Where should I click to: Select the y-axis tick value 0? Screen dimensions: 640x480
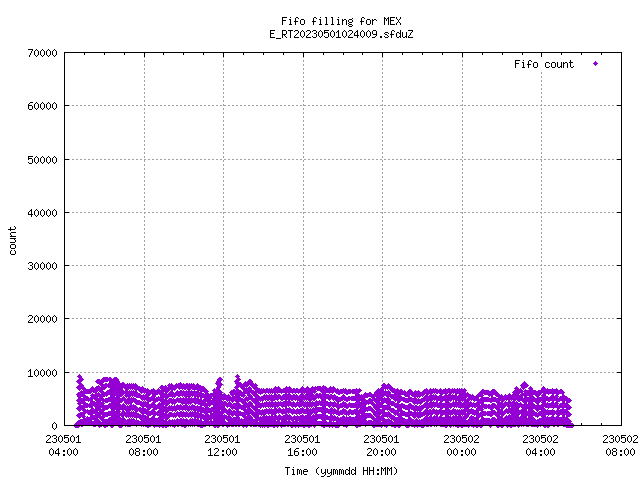(x=54, y=426)
